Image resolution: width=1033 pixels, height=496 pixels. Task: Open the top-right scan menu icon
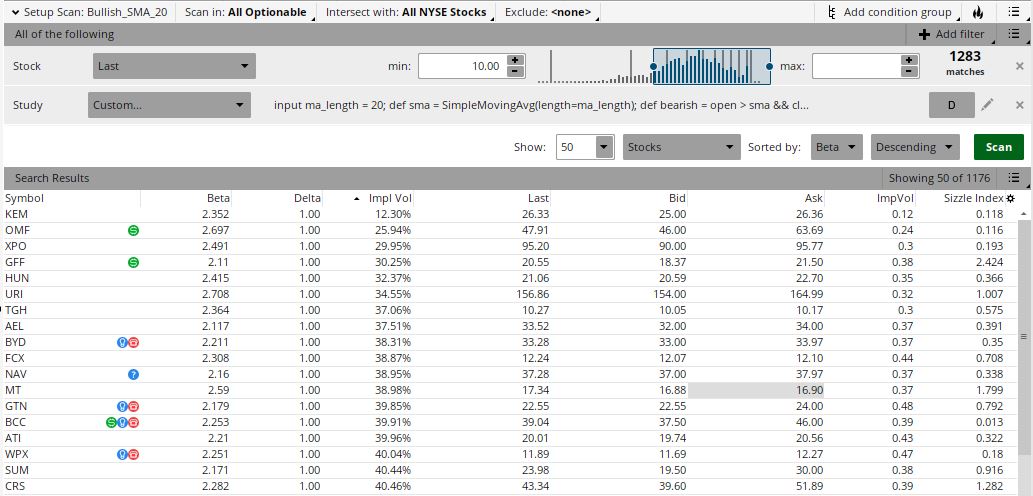(1014, 12)
